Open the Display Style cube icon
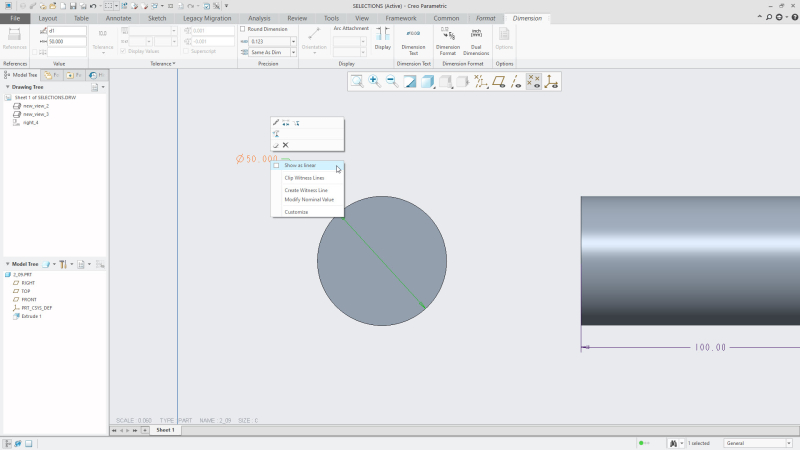800x450 pixels. click(428, 82)
